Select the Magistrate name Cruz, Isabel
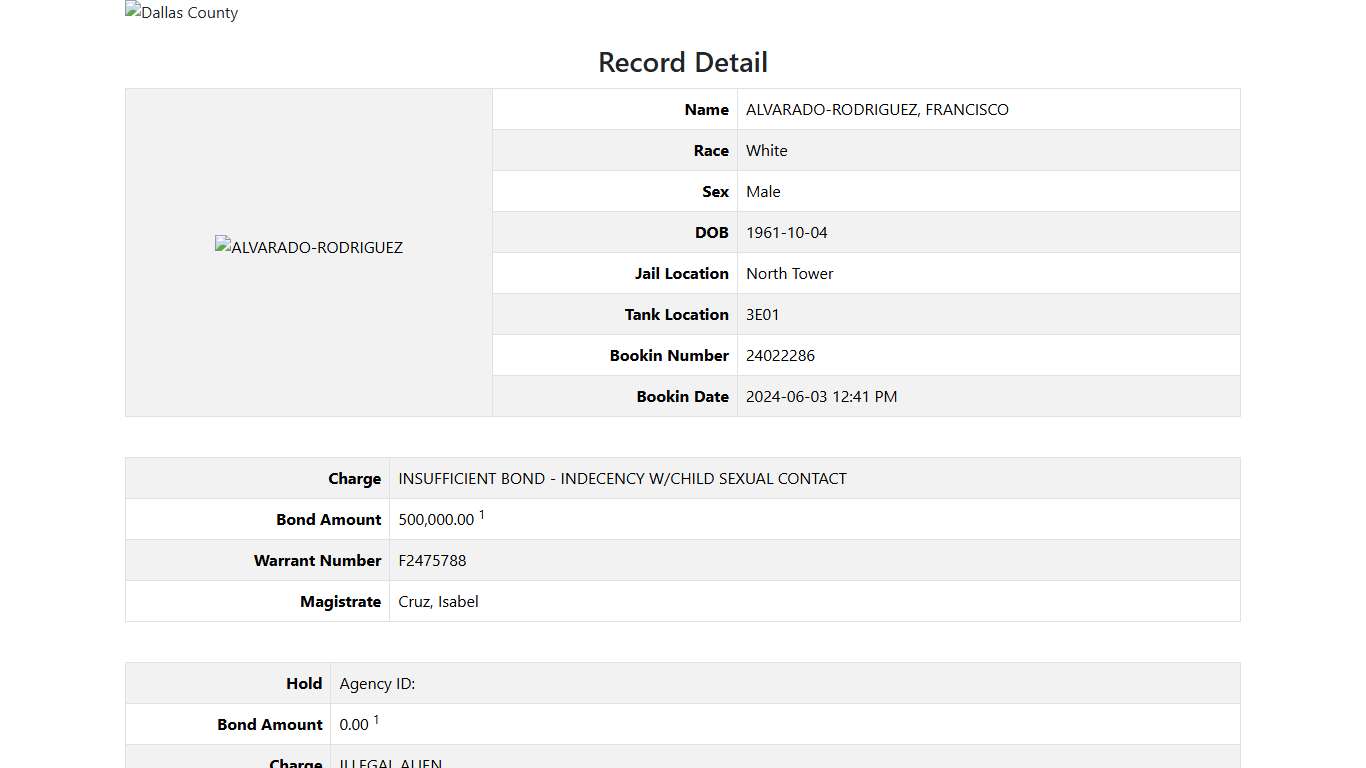The width and height of the screenshot is (1366, 768). pos(438,601)
